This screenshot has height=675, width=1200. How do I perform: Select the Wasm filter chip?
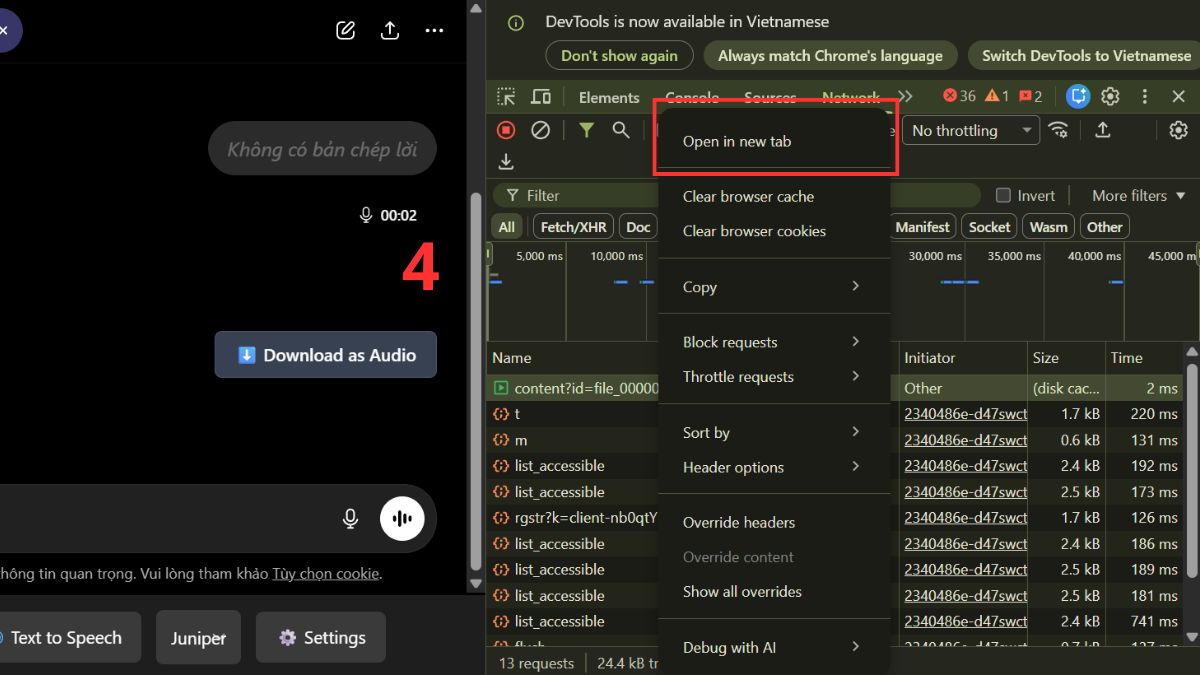(x=1049, y=227)
